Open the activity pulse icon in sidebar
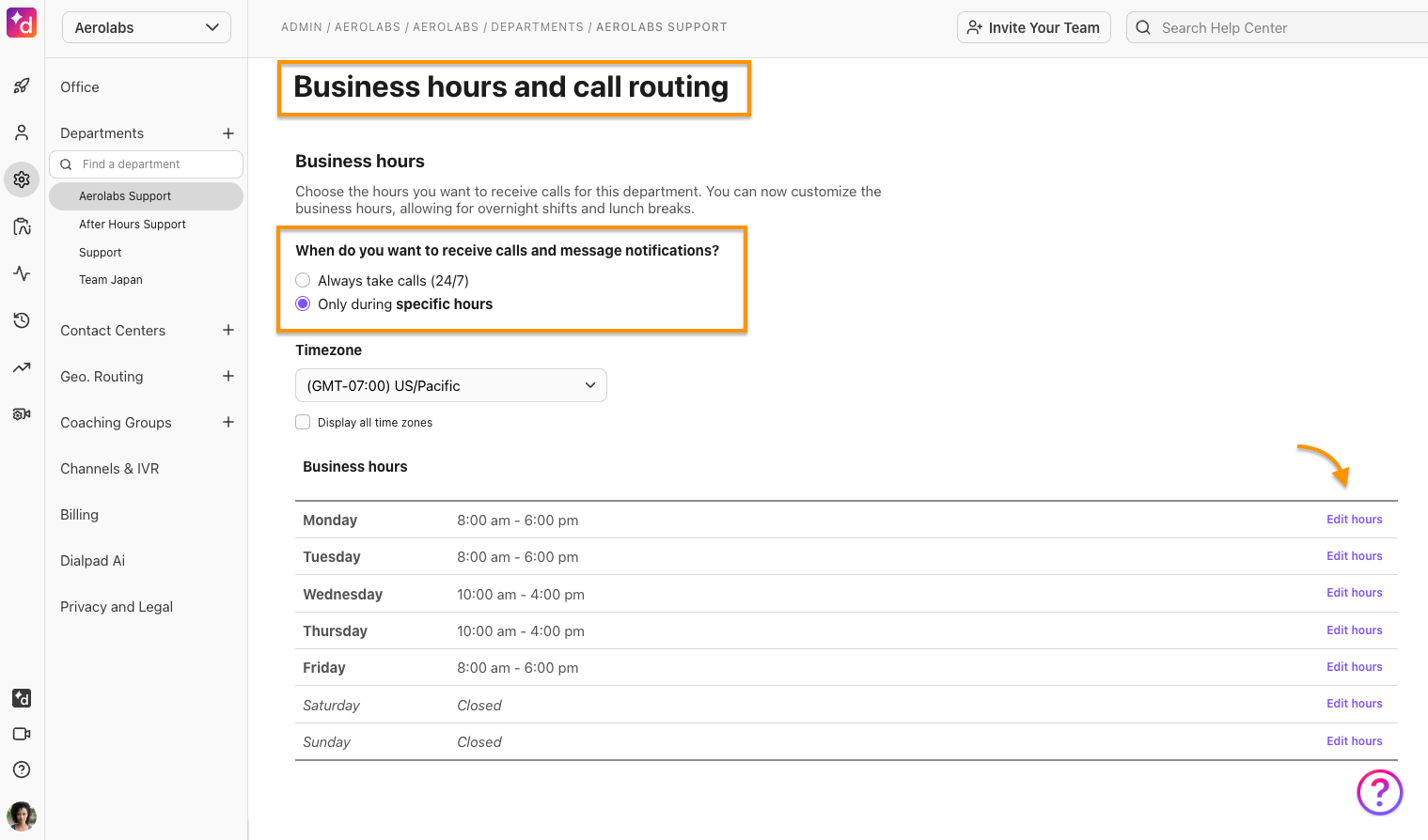1428x840 pixels. (22, 273)
